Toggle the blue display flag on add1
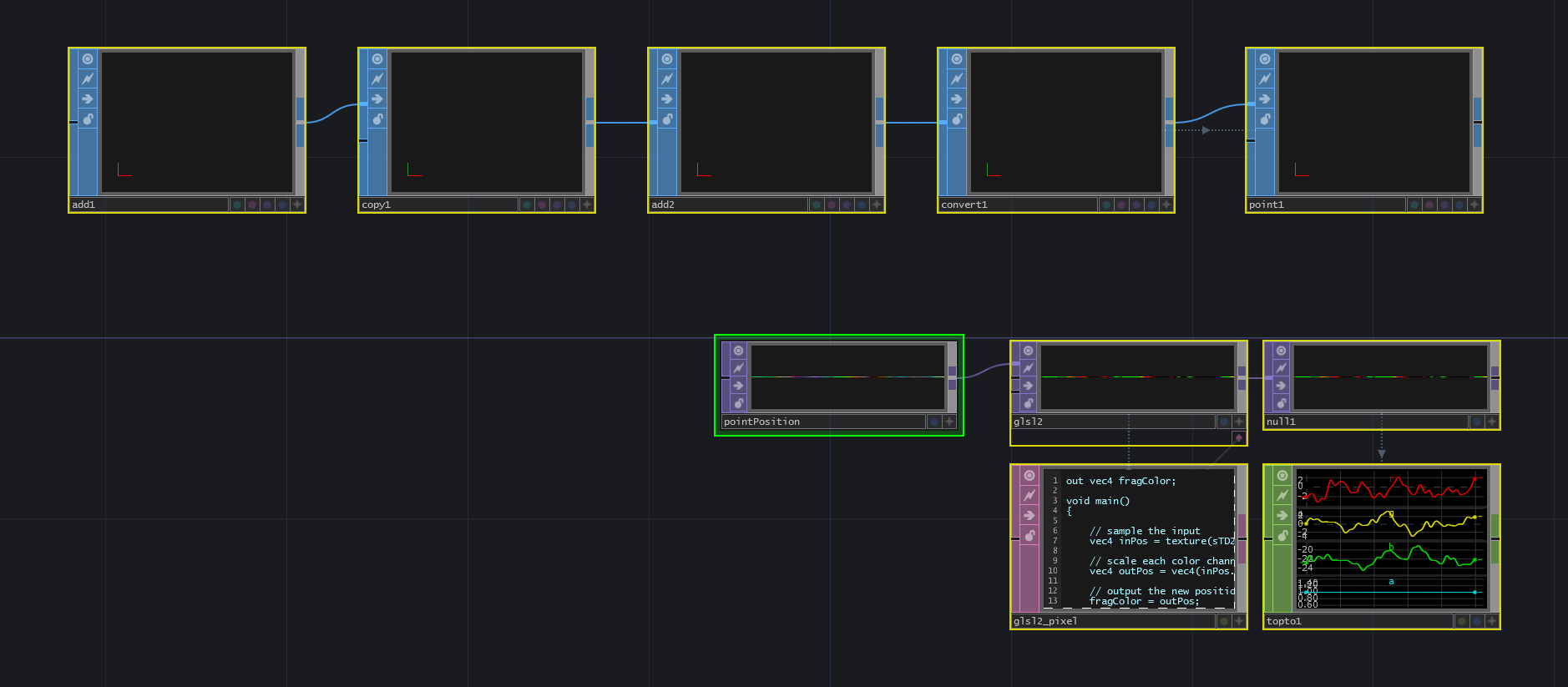Image resolution: width=1568 pixels, height=687 pixels. [x=282, y=205]
